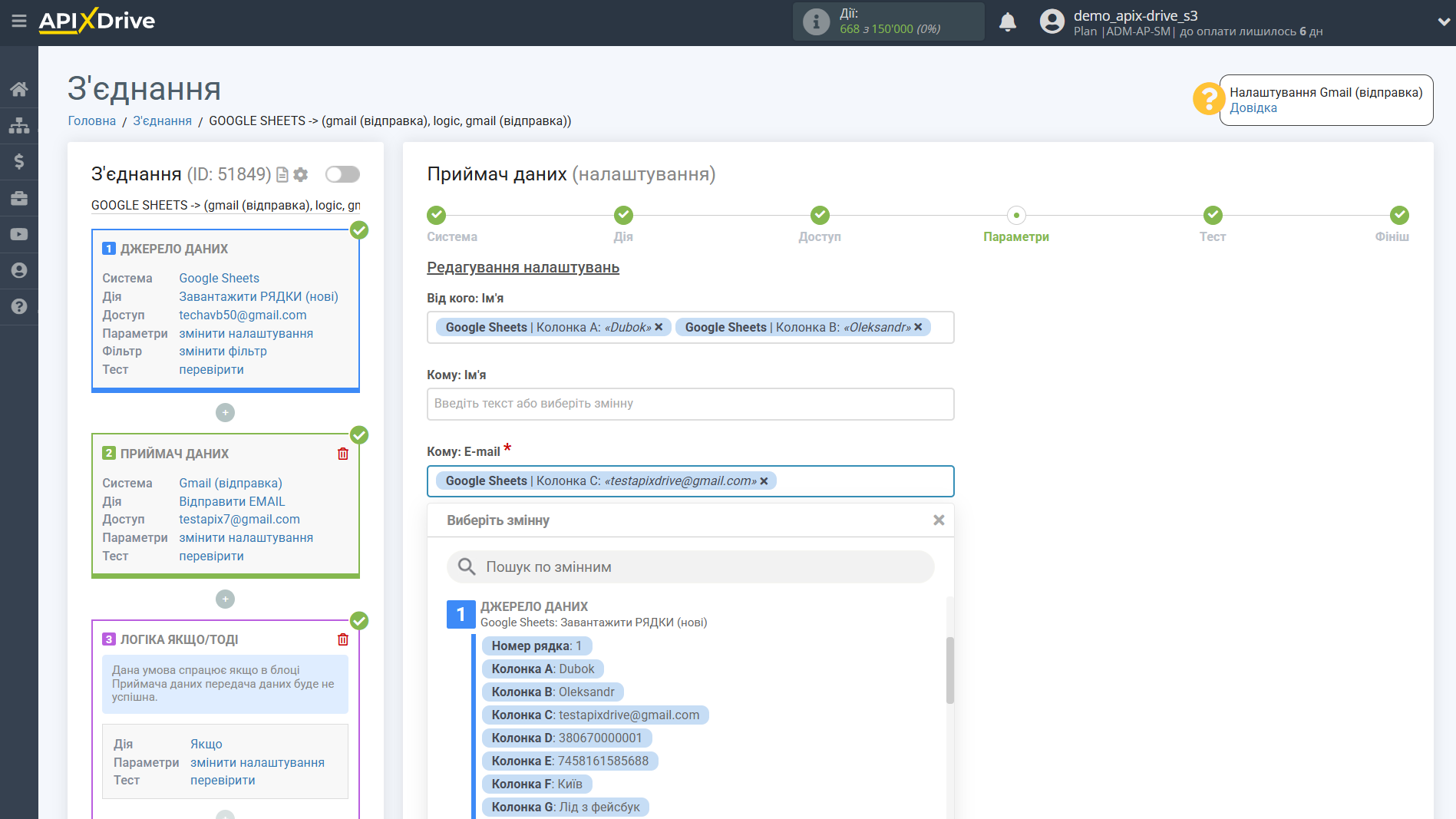Click inside the Від кого: Ім'я field
Screen dimensions: 1456x819
[690, 328]
